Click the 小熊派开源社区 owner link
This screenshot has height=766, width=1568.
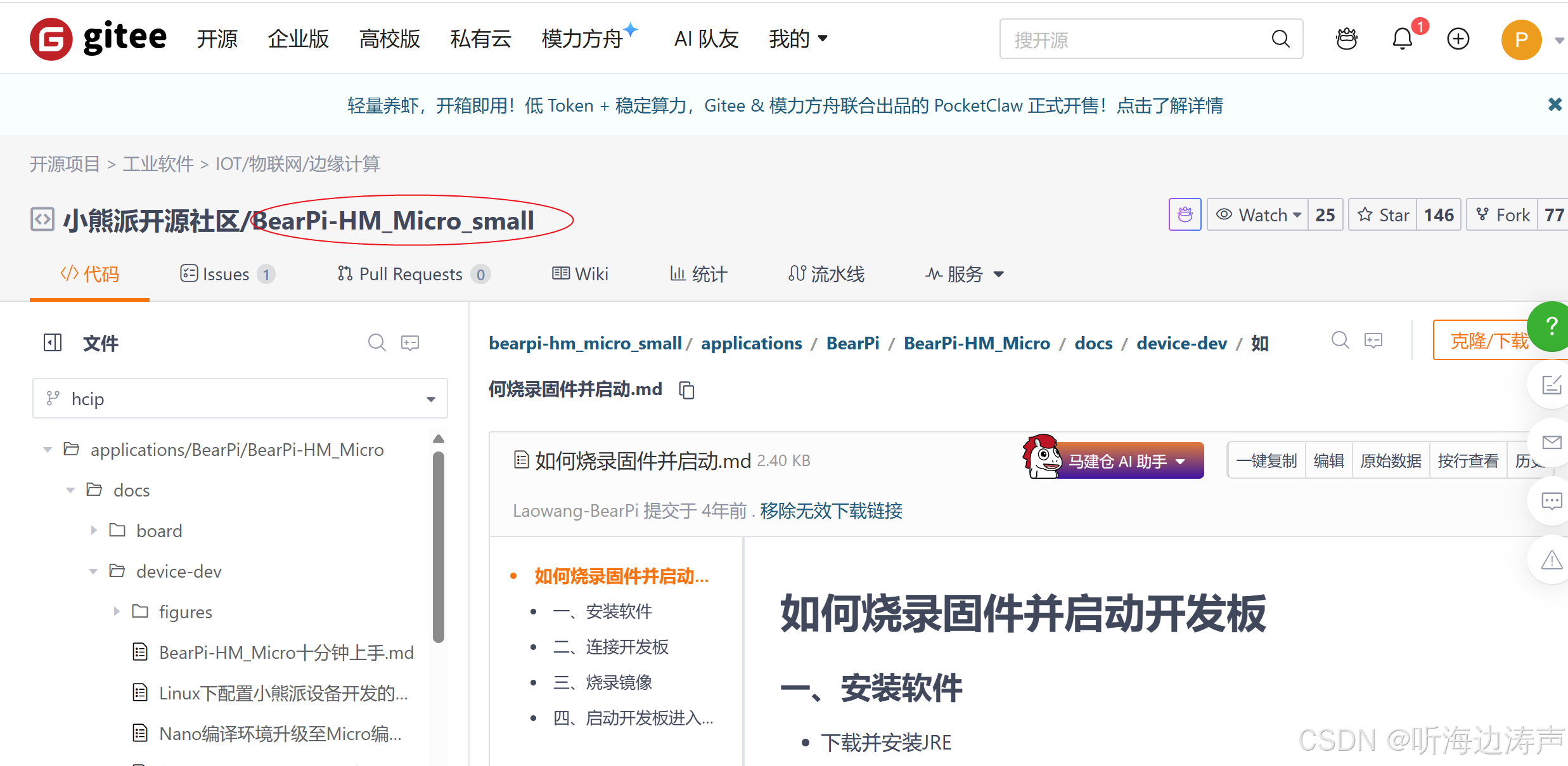(x=151, y=220)
